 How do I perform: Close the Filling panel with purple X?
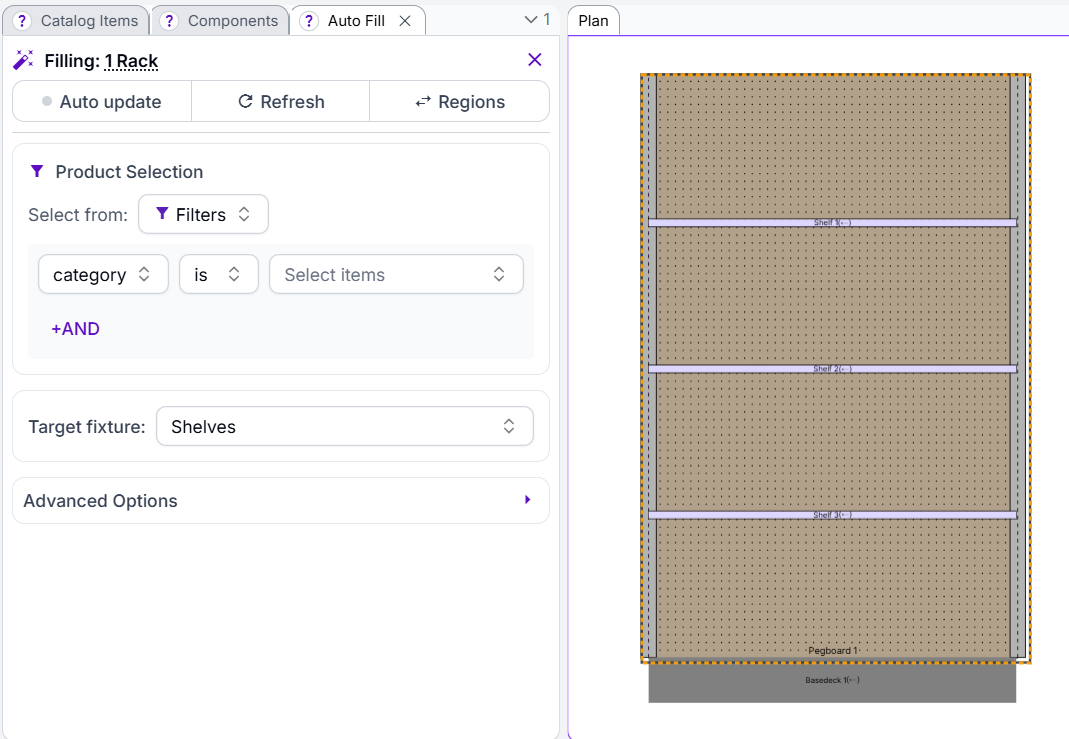pos(534,60)
